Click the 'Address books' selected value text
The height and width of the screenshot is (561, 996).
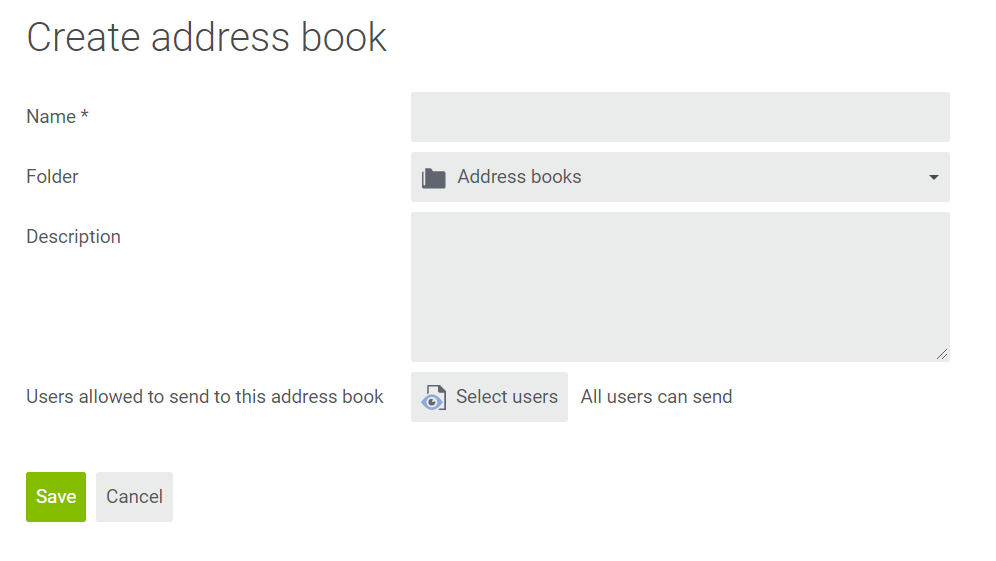pos(520,177)
